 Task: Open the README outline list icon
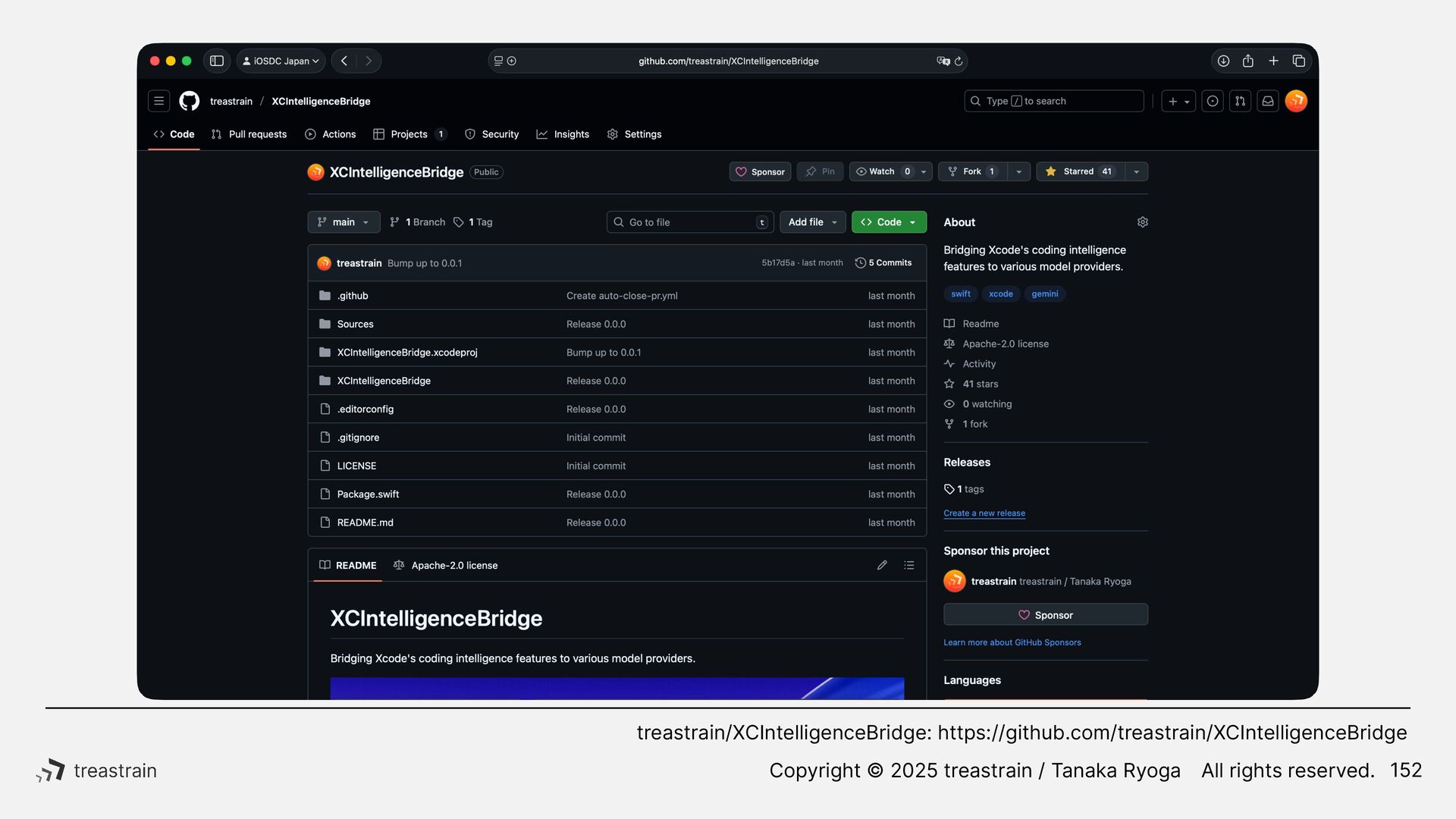click(x=908, y=565)
